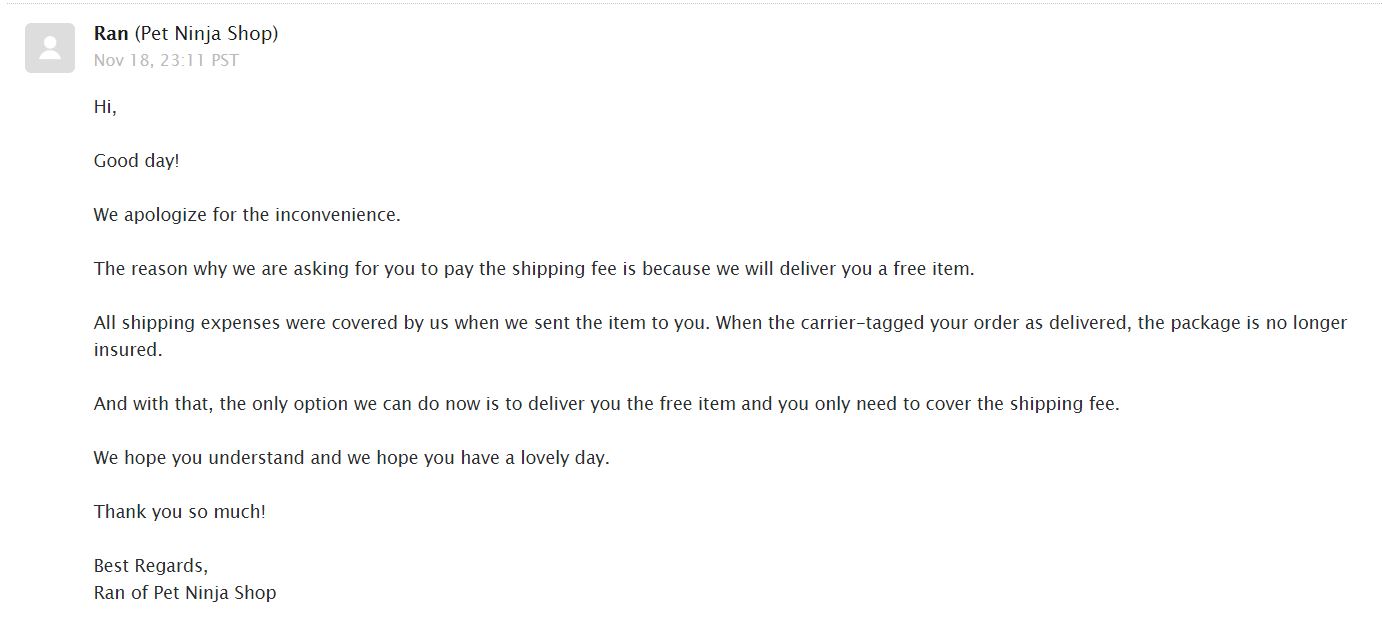
Task: Click the (Pet Ninja Shop) label in header
Action: click(x=206, y=34)
